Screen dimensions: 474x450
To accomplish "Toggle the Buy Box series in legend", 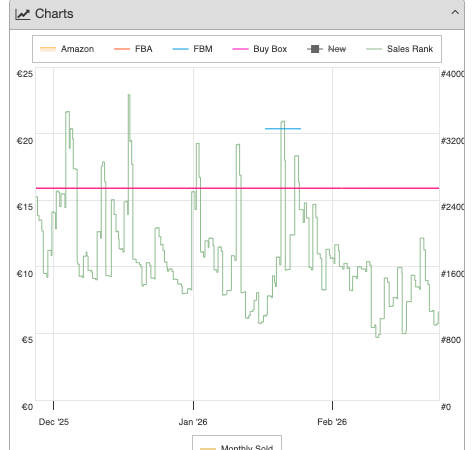I will pos(259,49).
